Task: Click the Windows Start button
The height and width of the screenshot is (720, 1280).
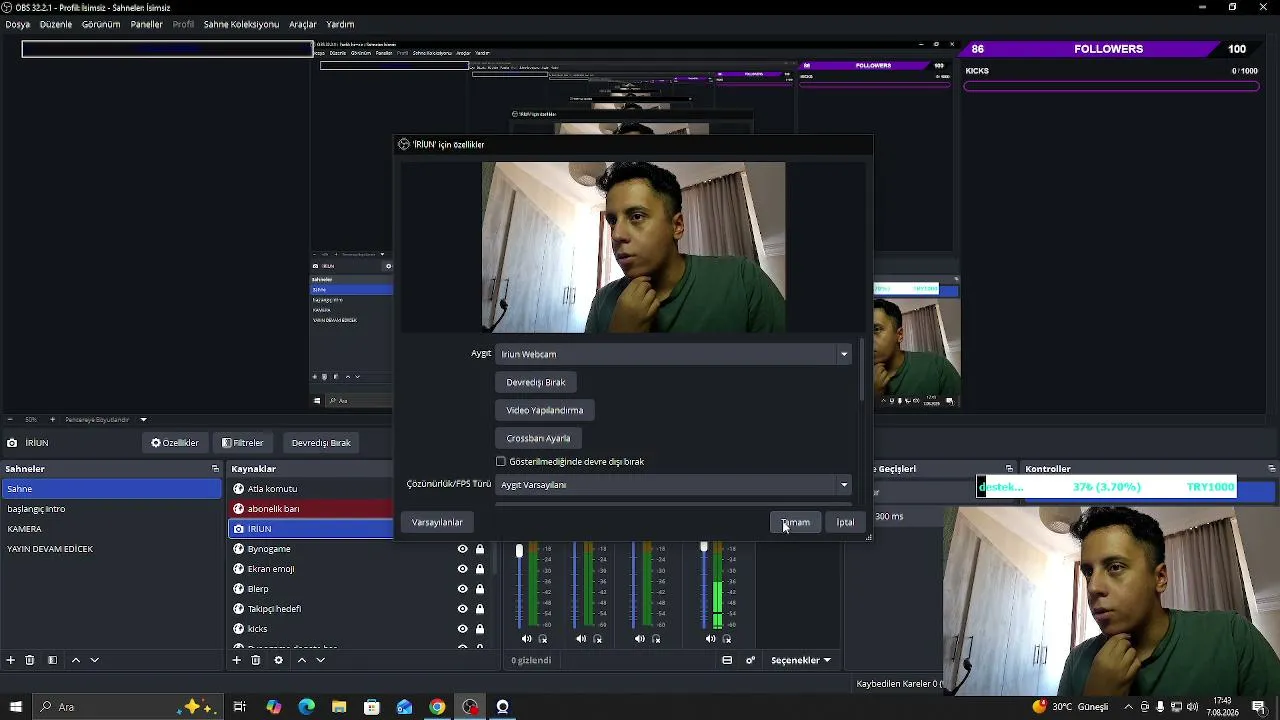Action: (x=16, y=707)
